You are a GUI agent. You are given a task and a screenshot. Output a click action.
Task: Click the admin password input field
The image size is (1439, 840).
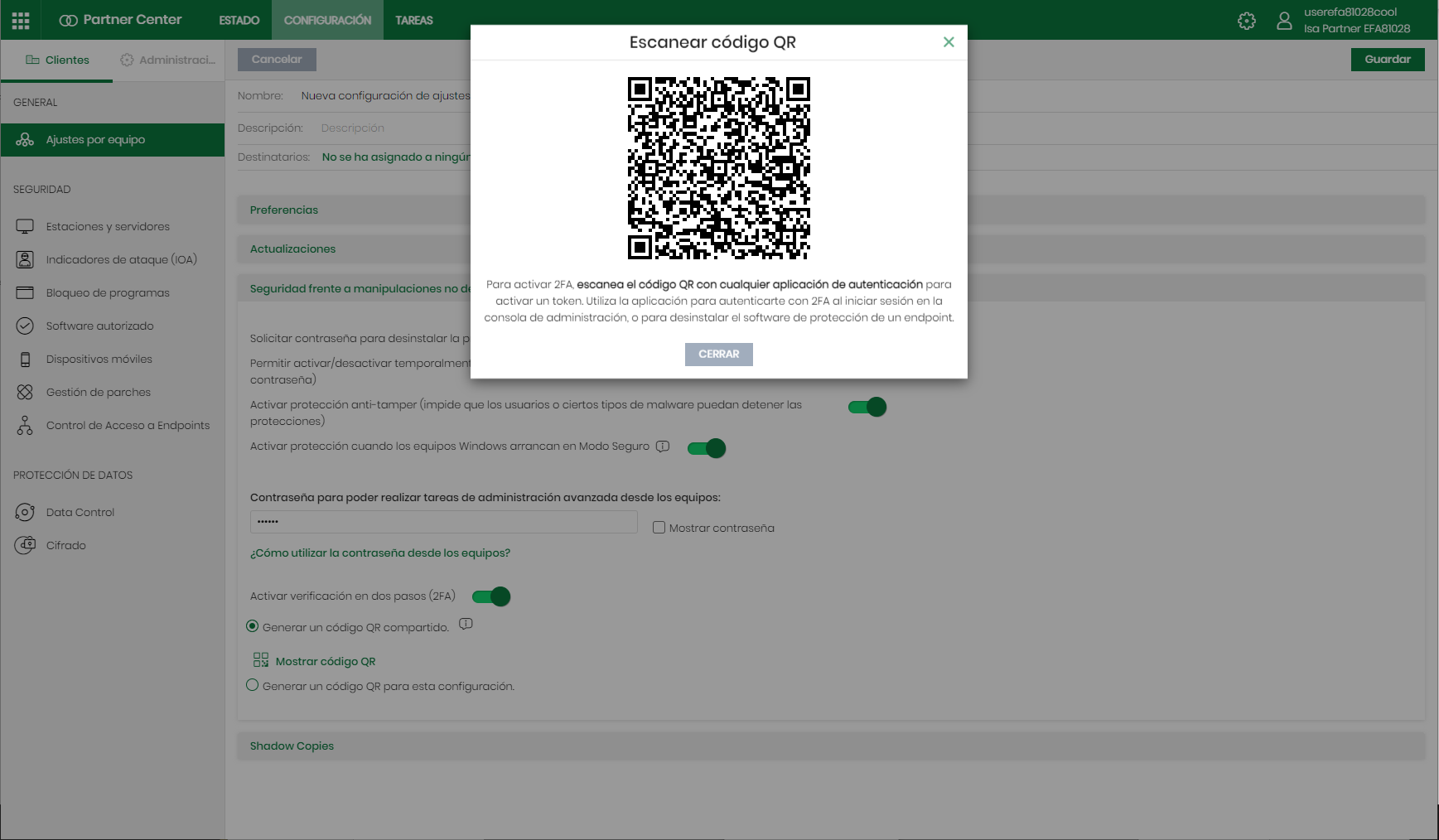(444, 522)
